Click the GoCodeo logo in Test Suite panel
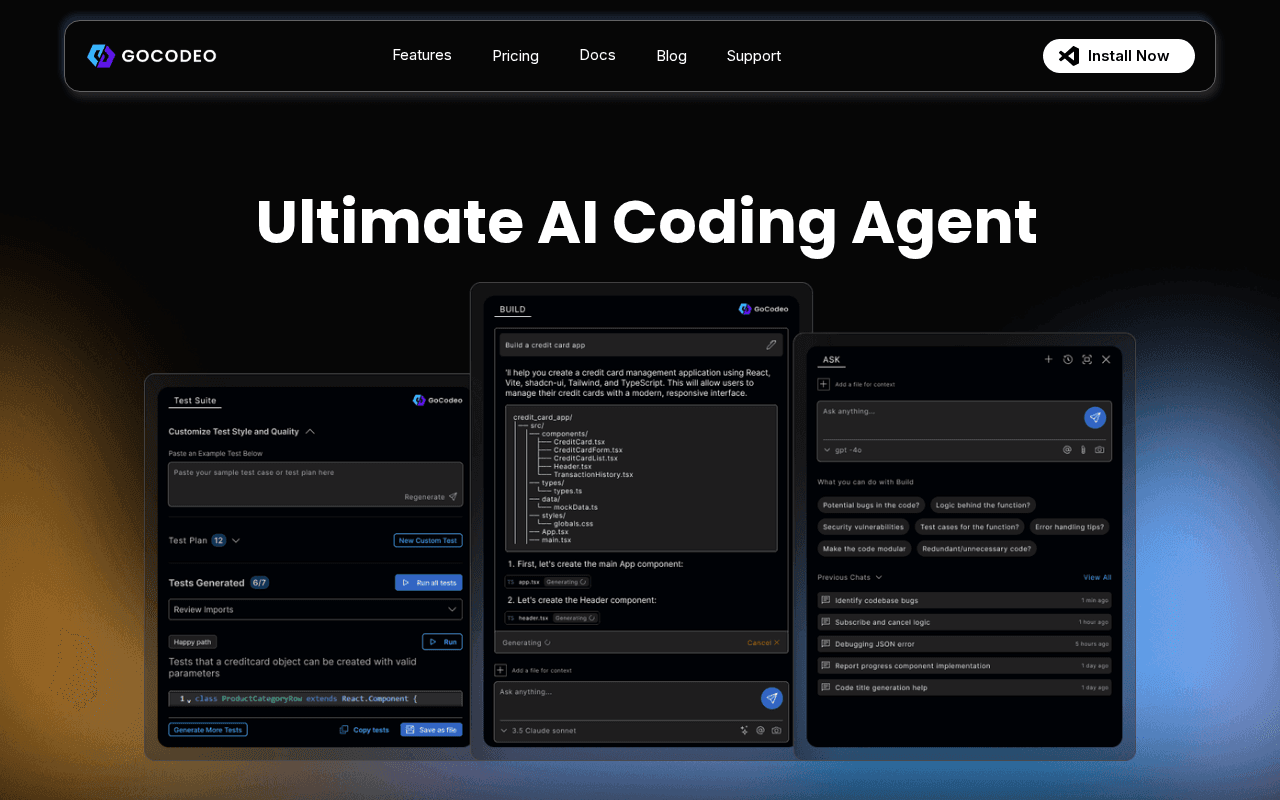This screenshot has height=800, width=1280. coord(438,400)
